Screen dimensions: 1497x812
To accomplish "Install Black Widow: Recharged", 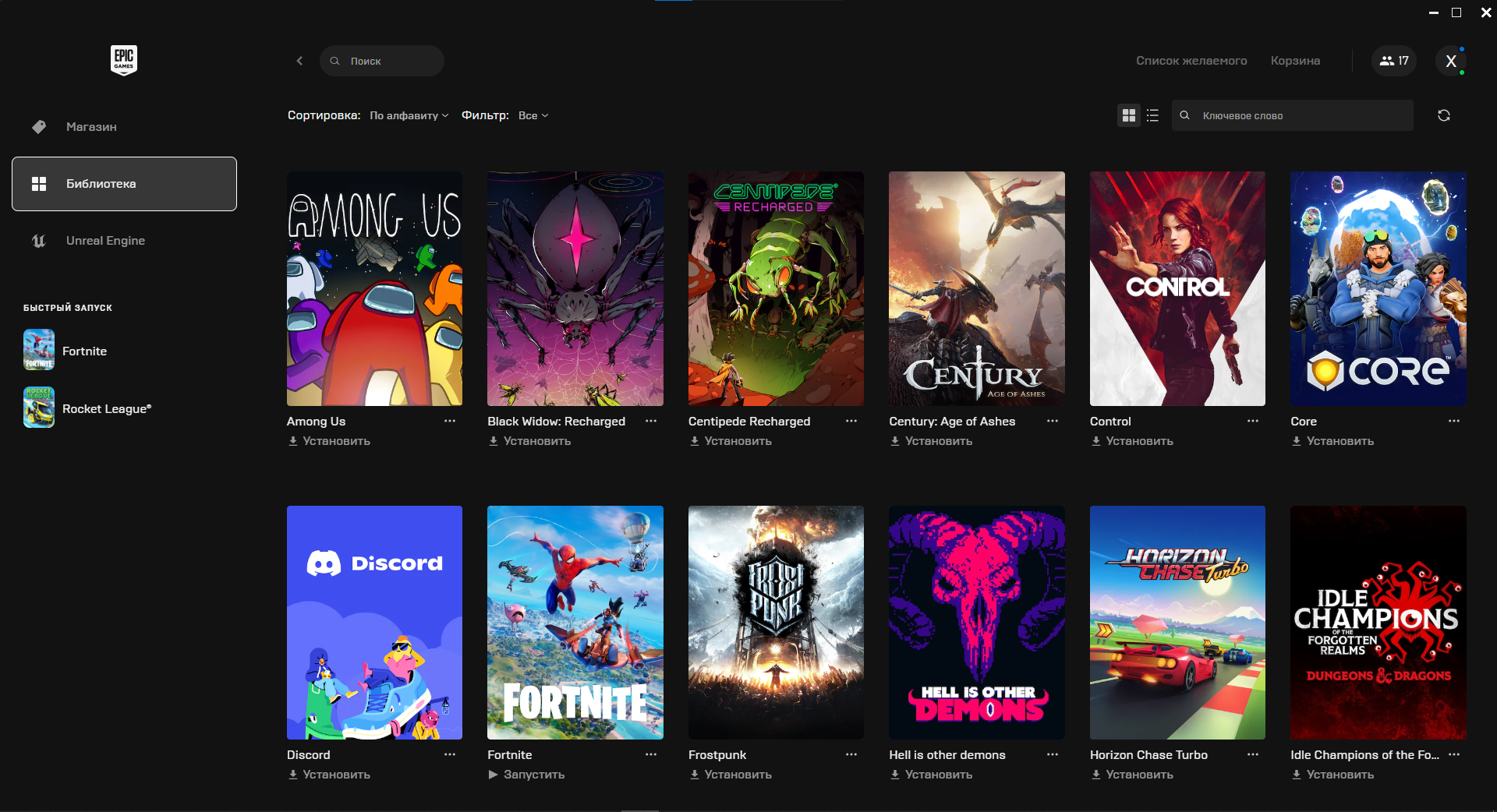I will [x=529, y=441].
